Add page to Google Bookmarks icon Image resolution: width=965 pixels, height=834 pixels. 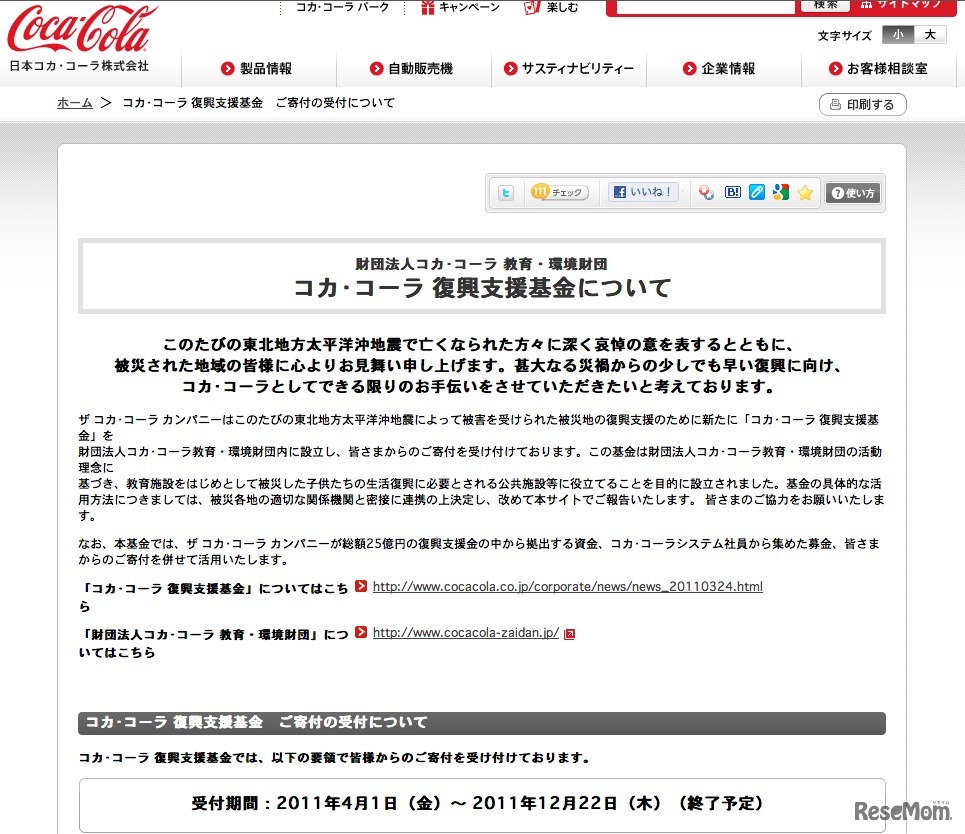pyautogui.click(x=780, y=192)
